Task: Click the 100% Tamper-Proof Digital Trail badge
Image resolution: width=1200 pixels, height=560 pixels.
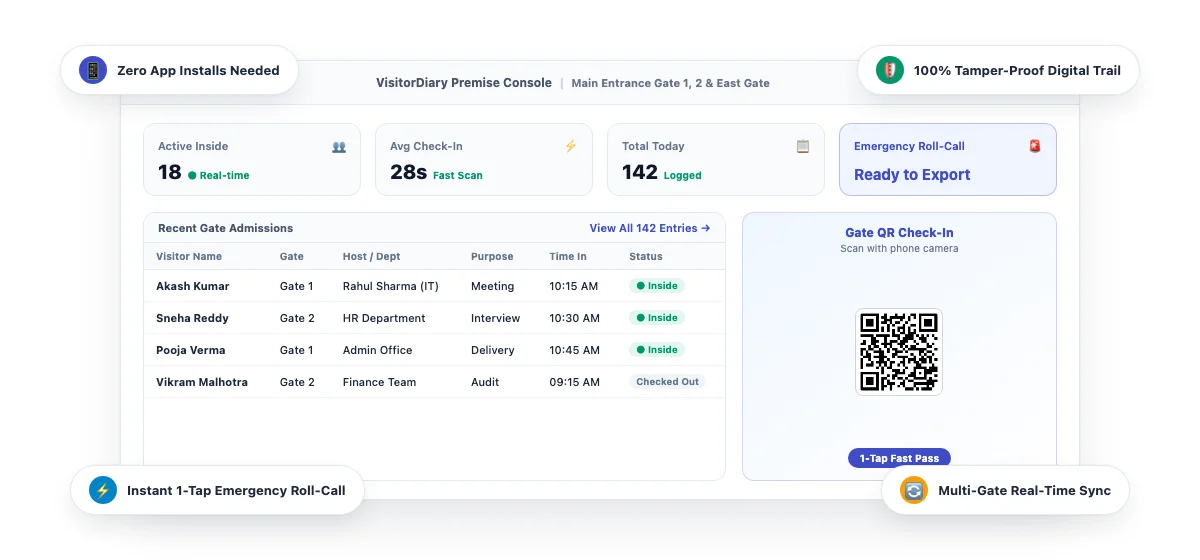Action: coord(999,70)
